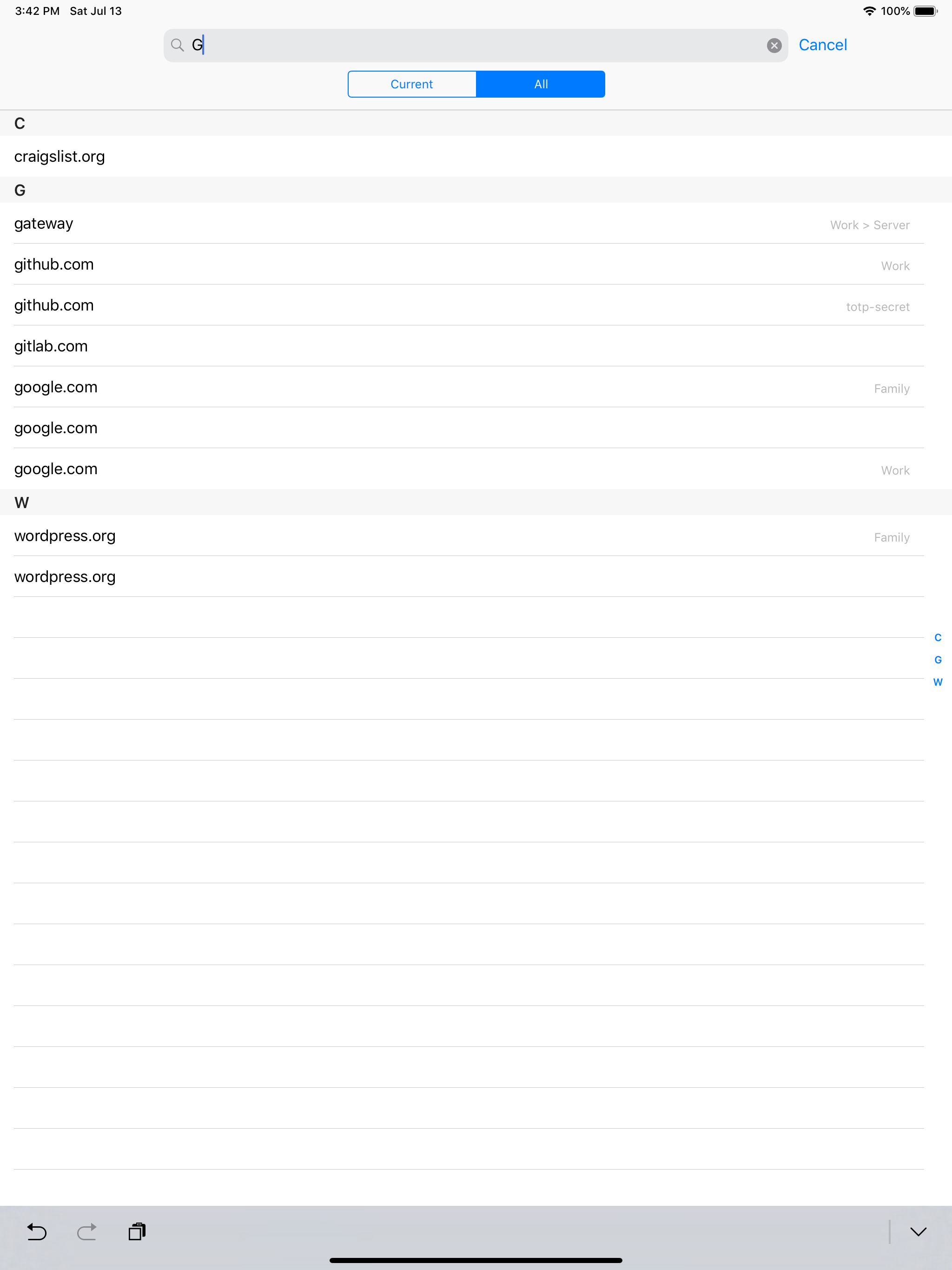Jump to section G using the side index
952x1270 pixels.
(938, 659)
